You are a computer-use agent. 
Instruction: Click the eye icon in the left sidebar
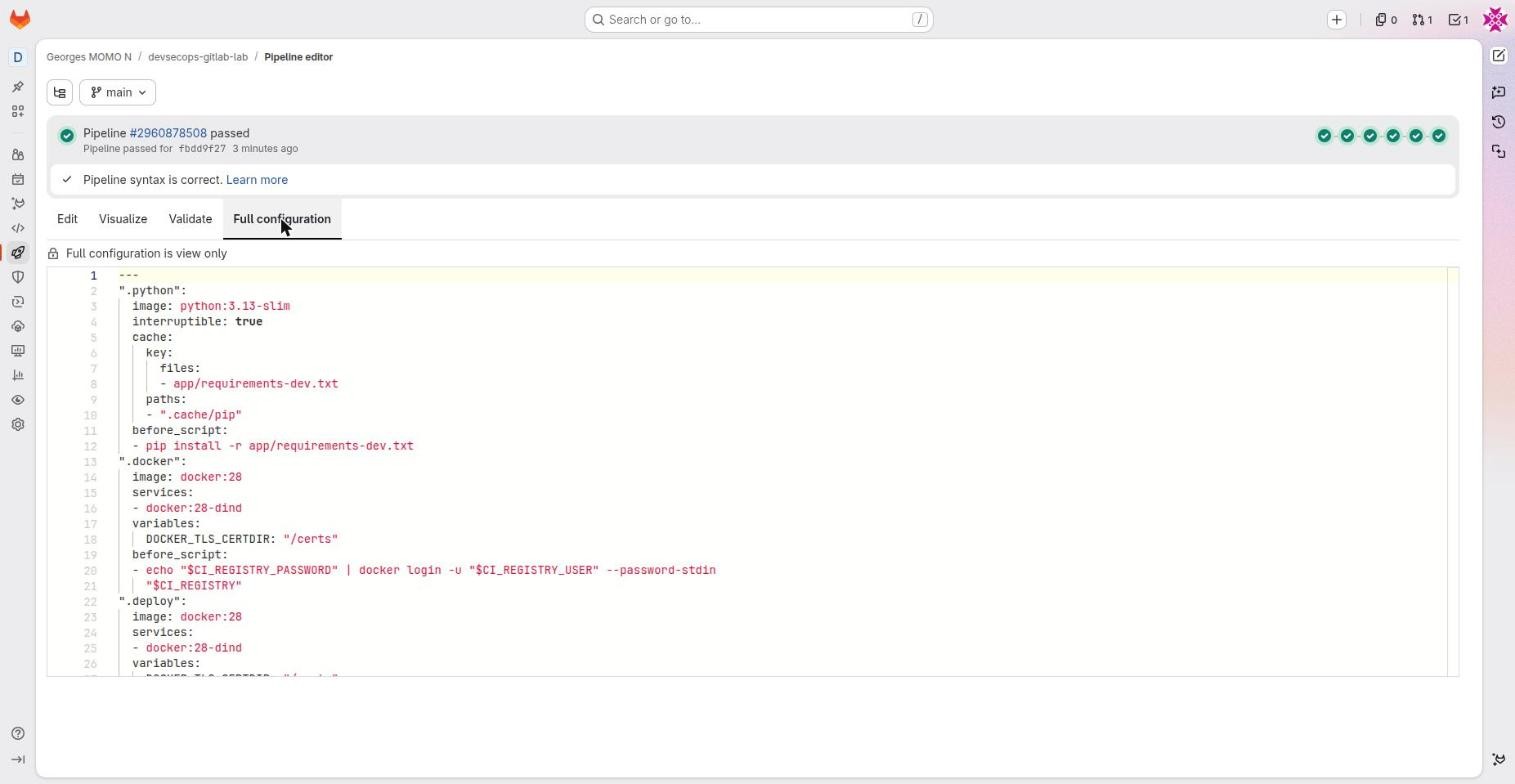[17, 400]
